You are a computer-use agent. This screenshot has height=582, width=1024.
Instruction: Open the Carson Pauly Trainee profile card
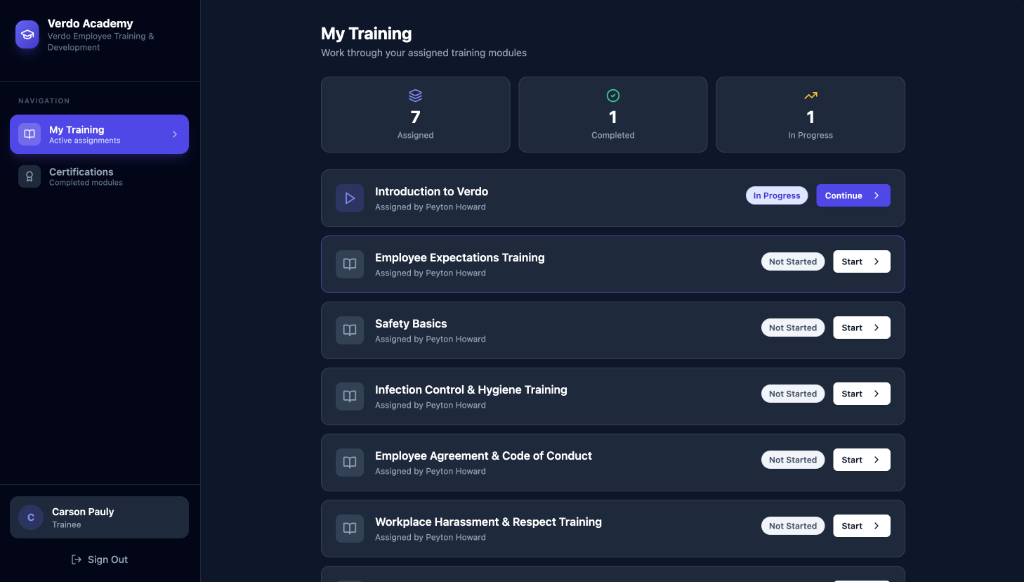click(x=99, y=517)
